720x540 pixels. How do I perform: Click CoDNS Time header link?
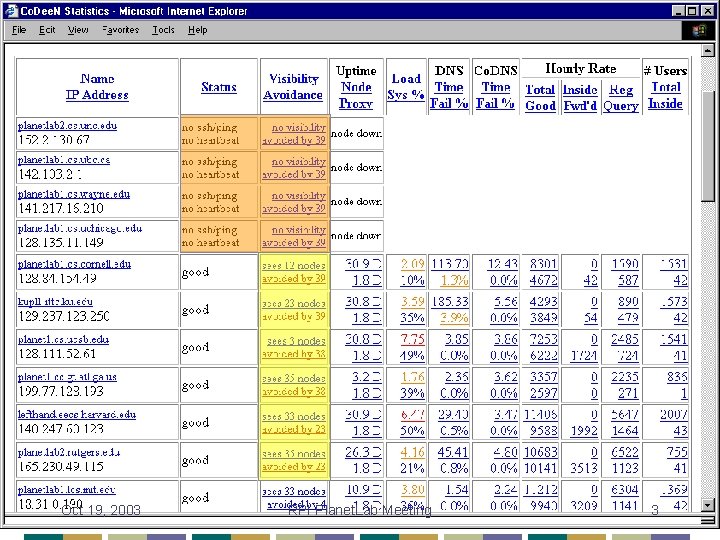click(x=496, y=87)
